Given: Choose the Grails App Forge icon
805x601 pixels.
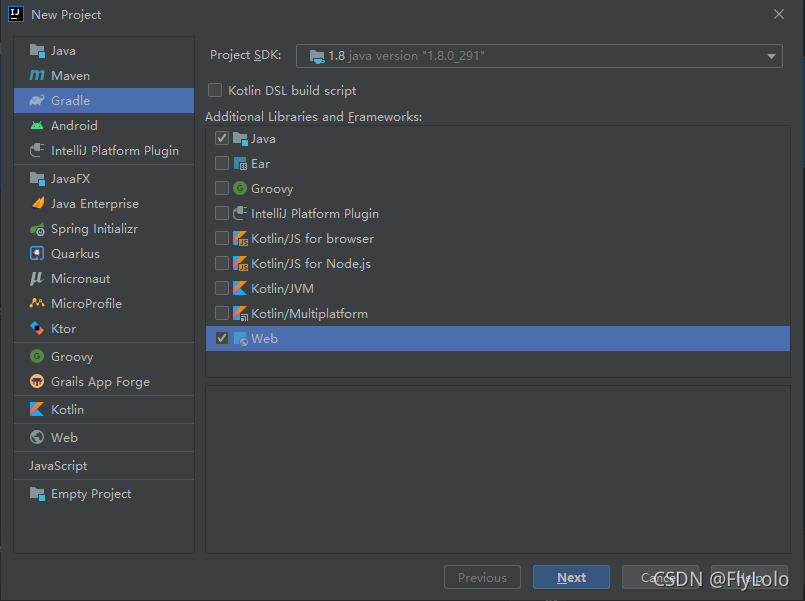Looking at the screenshot, I should point(37,381).
